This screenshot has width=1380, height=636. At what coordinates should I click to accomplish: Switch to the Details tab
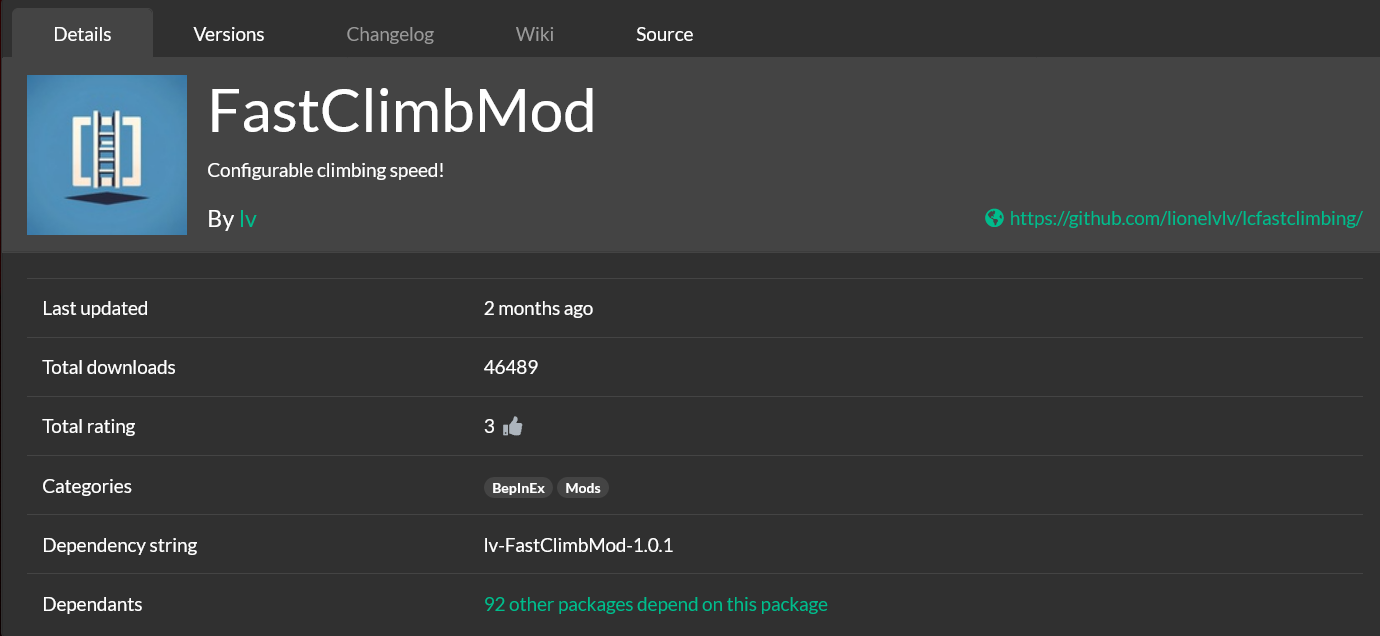pyautogui.click(x=82, y=34)
